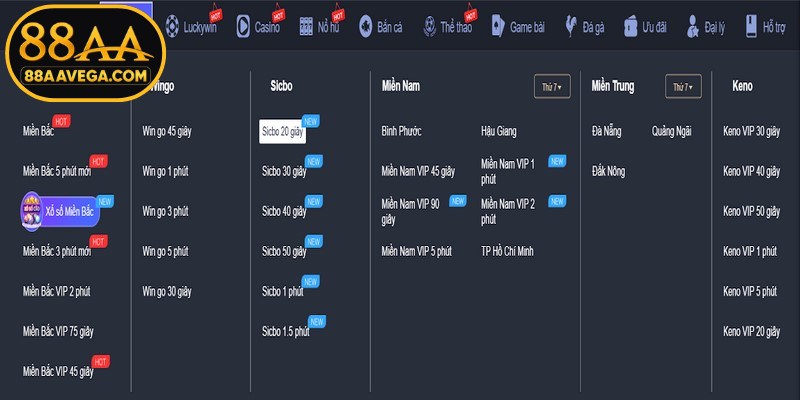Screen dimensions: 800x400
Task: Select the Đà Nẵng lottery link
Action: pyautogui.click(x=608, y=131)
